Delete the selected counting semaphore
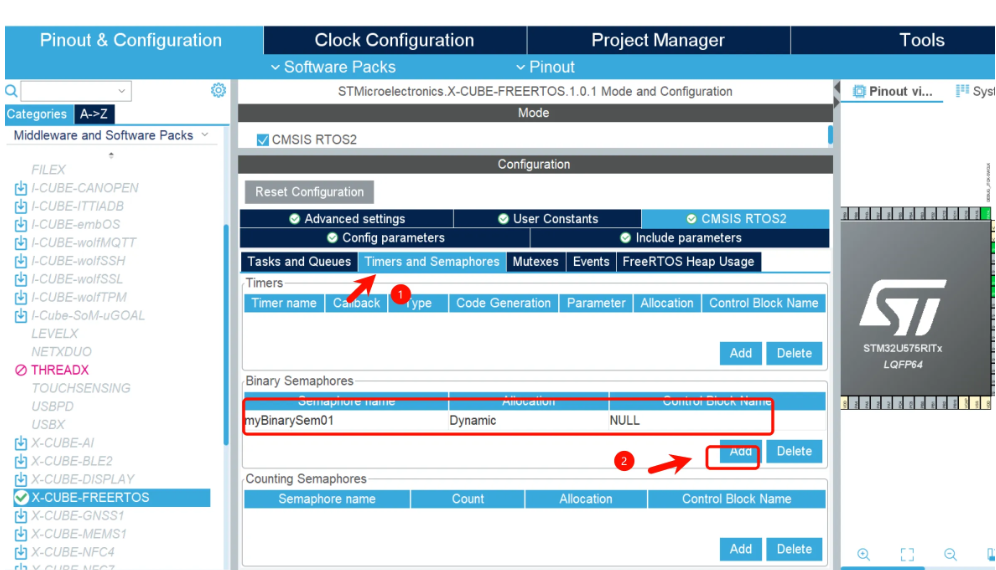The image size is (996, 570). click(x=794, y=549)
